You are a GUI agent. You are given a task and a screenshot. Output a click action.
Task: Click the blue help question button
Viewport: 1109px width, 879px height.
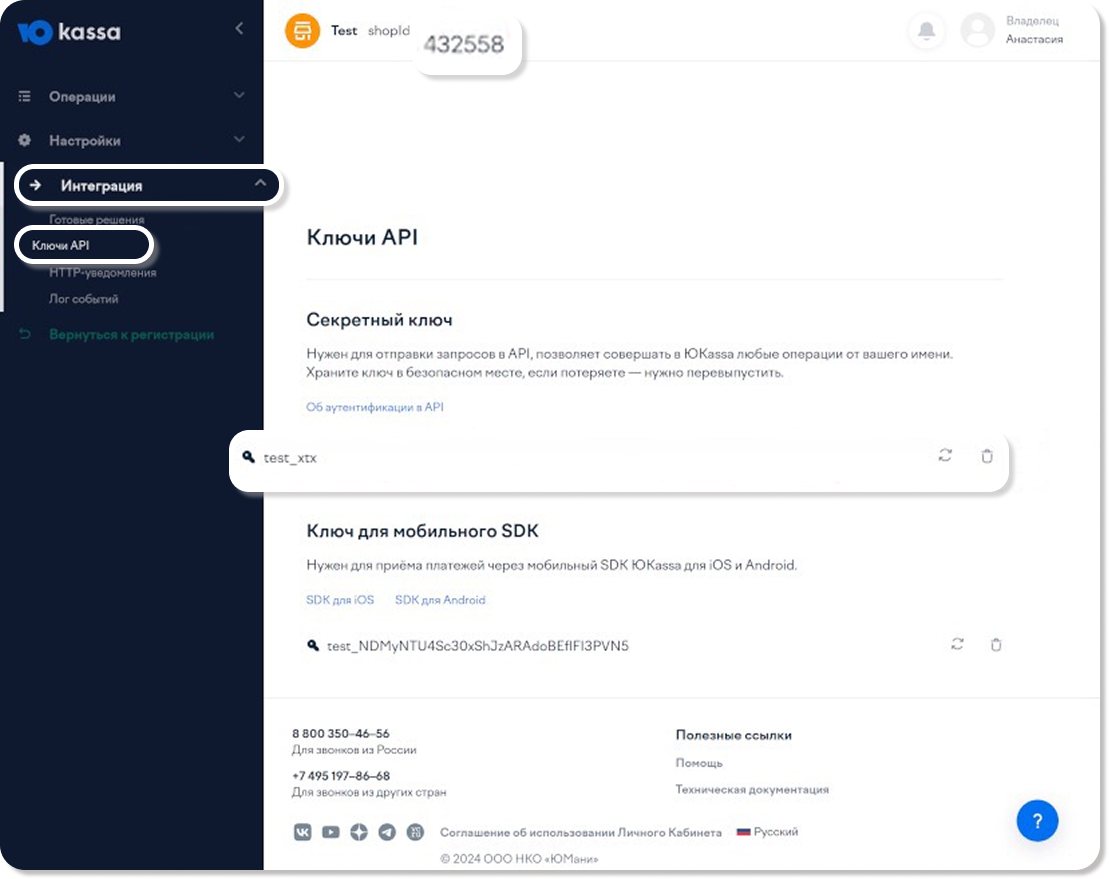[1037, 821]
